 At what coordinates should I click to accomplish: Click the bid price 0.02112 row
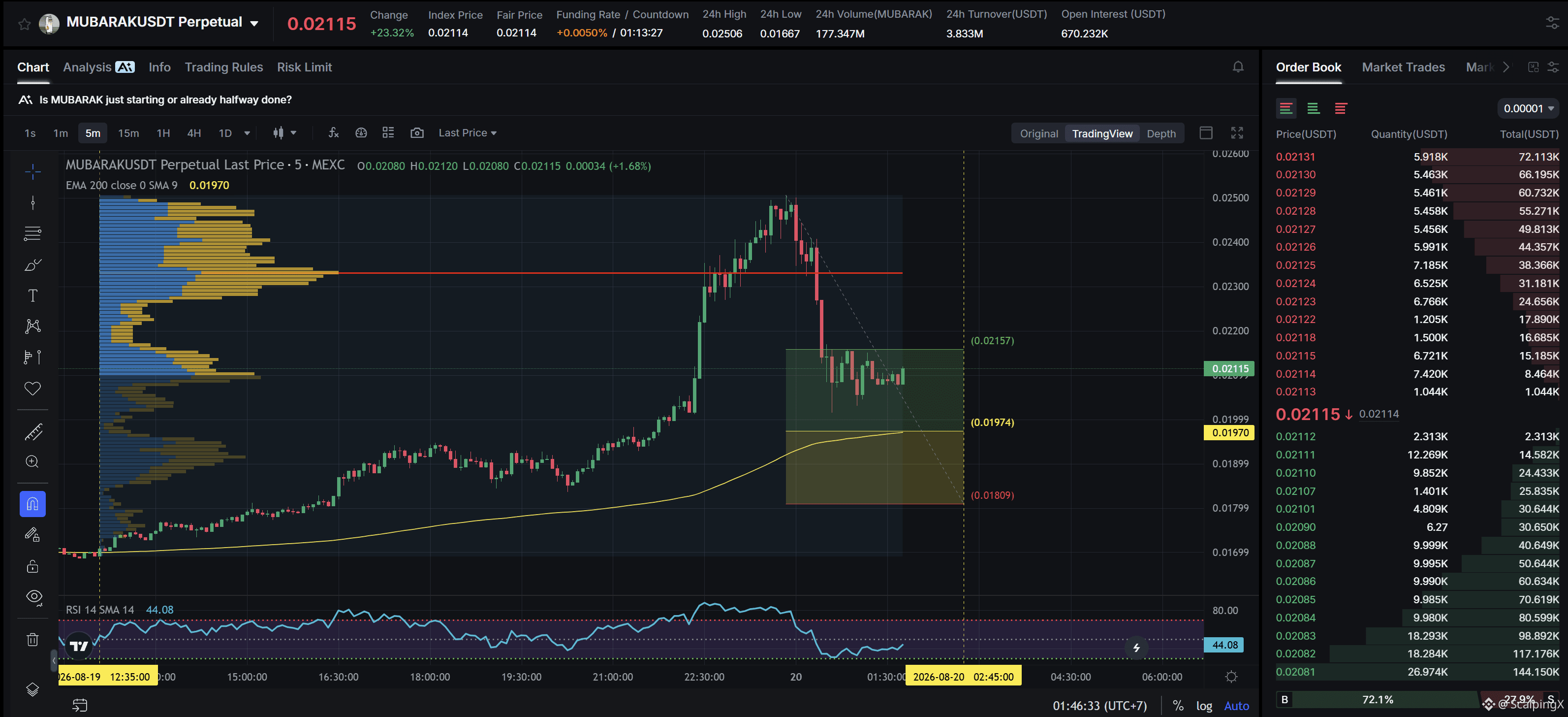pyautogui.click(x=1417, y=436)
